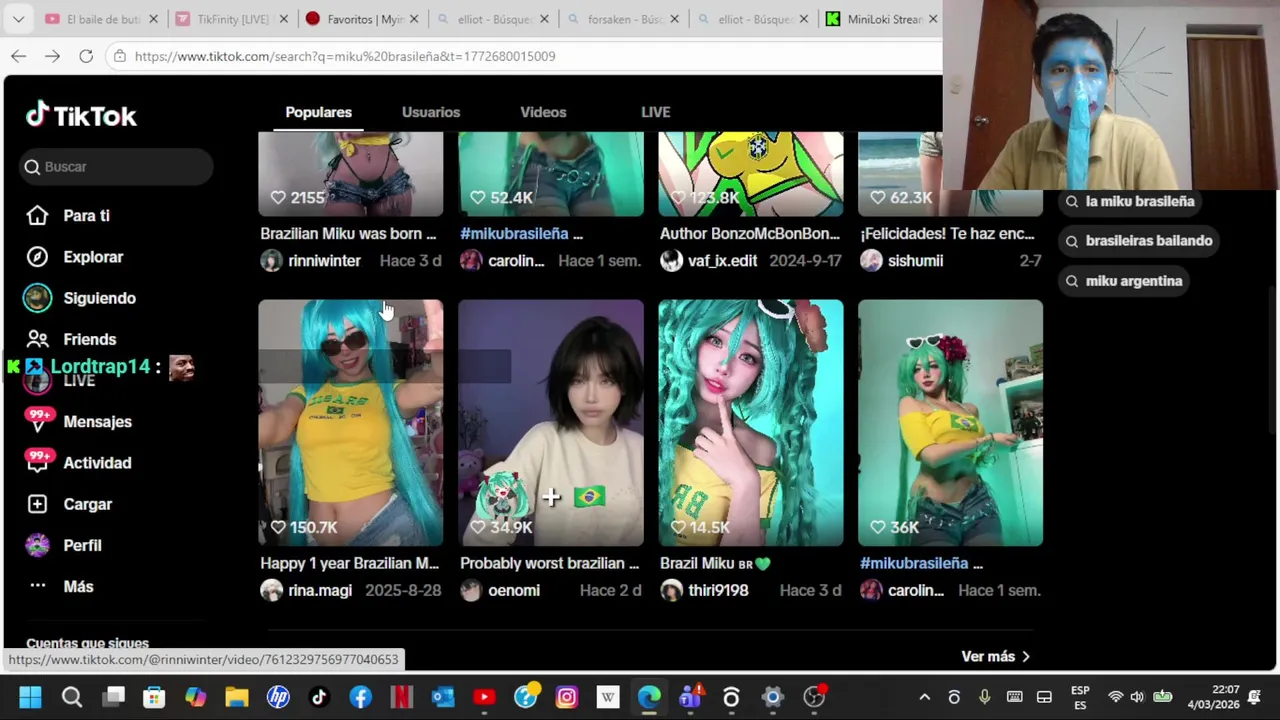The image size is (1280, 720).
Task: Click Cargar upload plus icon
Action: pos(37,504)
